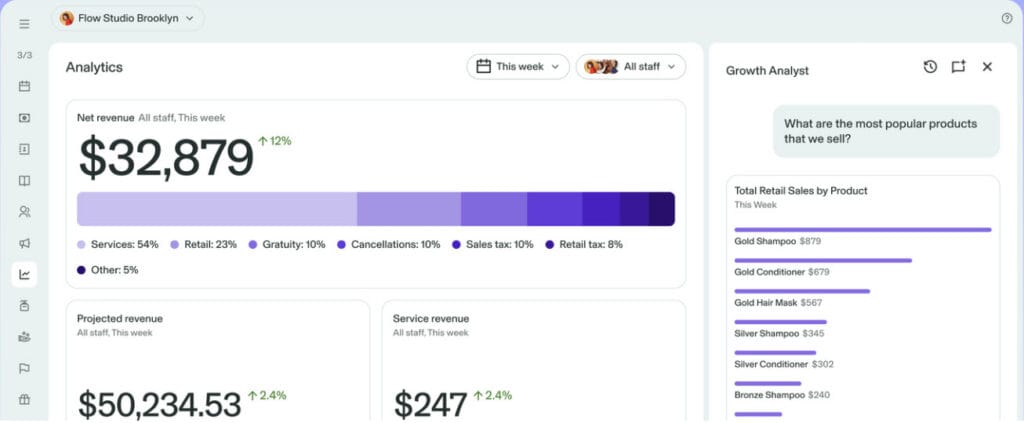View Growth Analyst chat history
This screenshot has width=1024, height=423.
930,67
